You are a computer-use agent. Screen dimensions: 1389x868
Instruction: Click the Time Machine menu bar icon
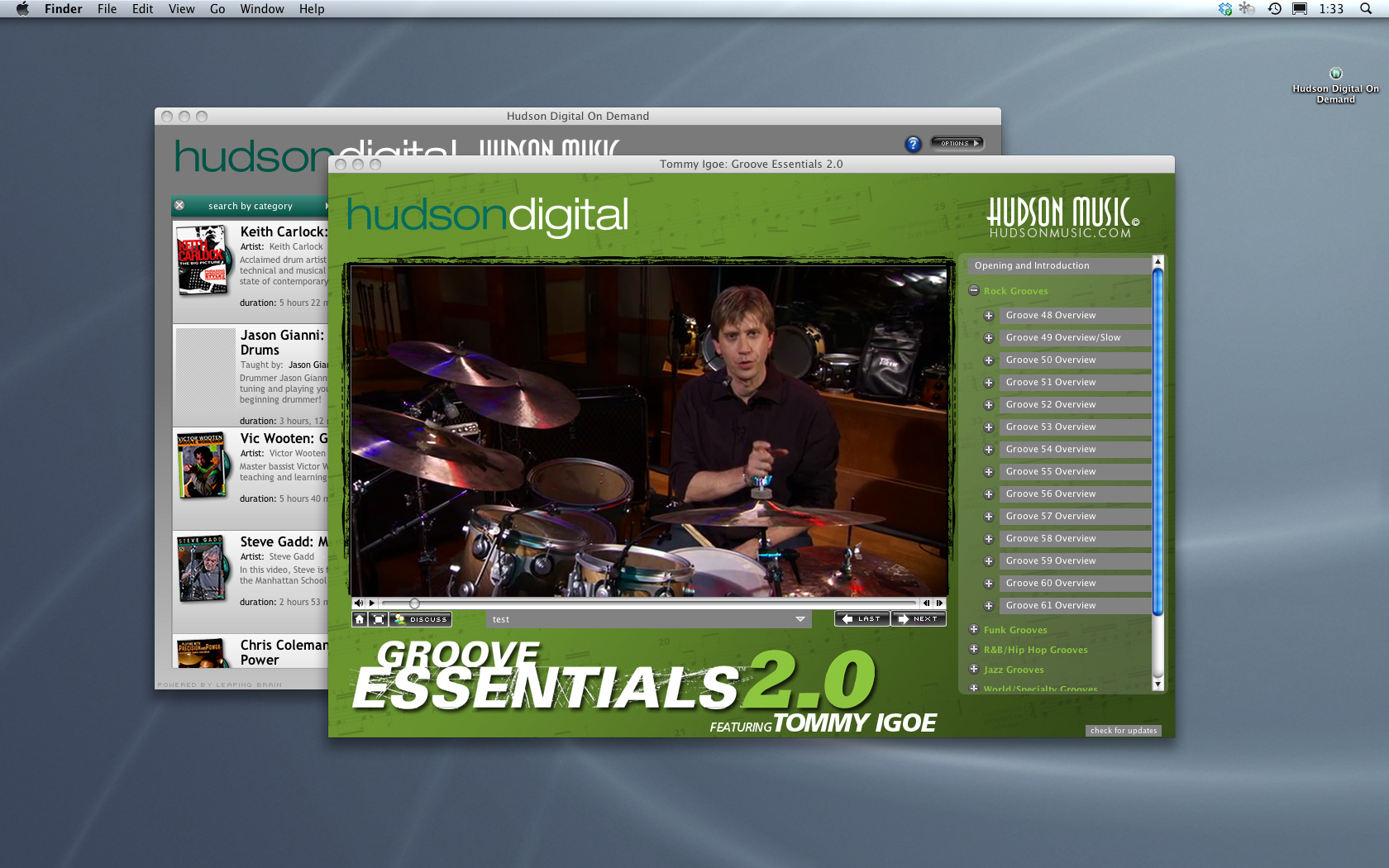pyautogui.click(x=1275, y=9)
